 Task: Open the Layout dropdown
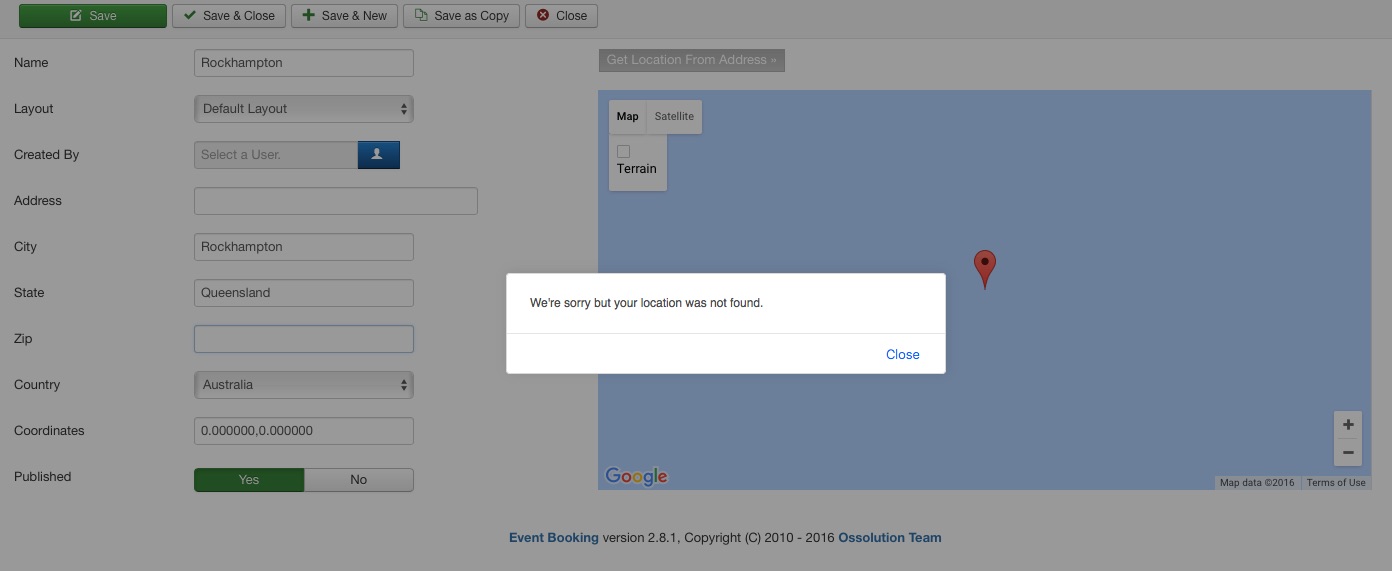click(x=303, y=109)
